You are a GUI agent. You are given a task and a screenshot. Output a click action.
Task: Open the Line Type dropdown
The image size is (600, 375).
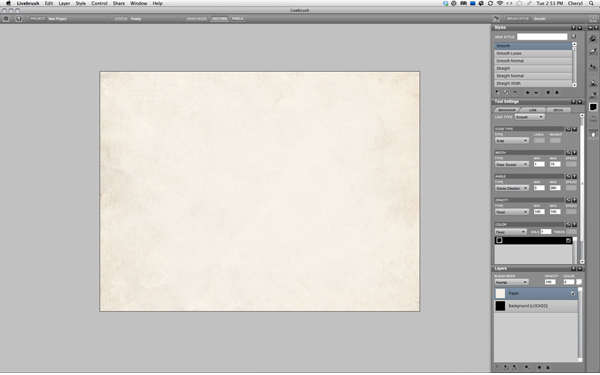click(x=529, y=117)
